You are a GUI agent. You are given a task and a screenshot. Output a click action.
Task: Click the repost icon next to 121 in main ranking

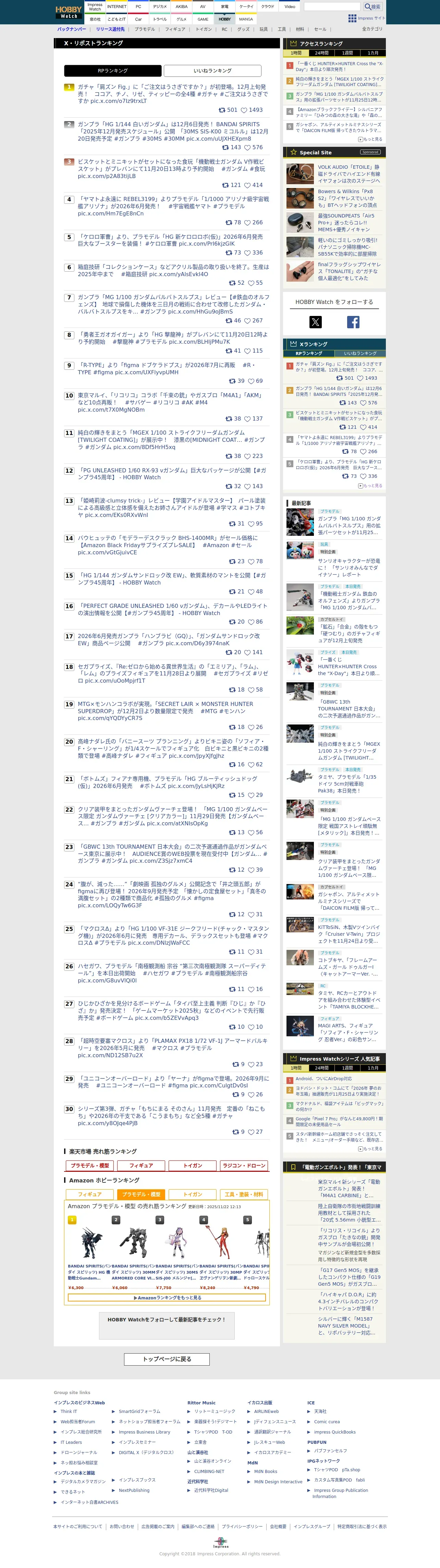[x=225, y=185]
